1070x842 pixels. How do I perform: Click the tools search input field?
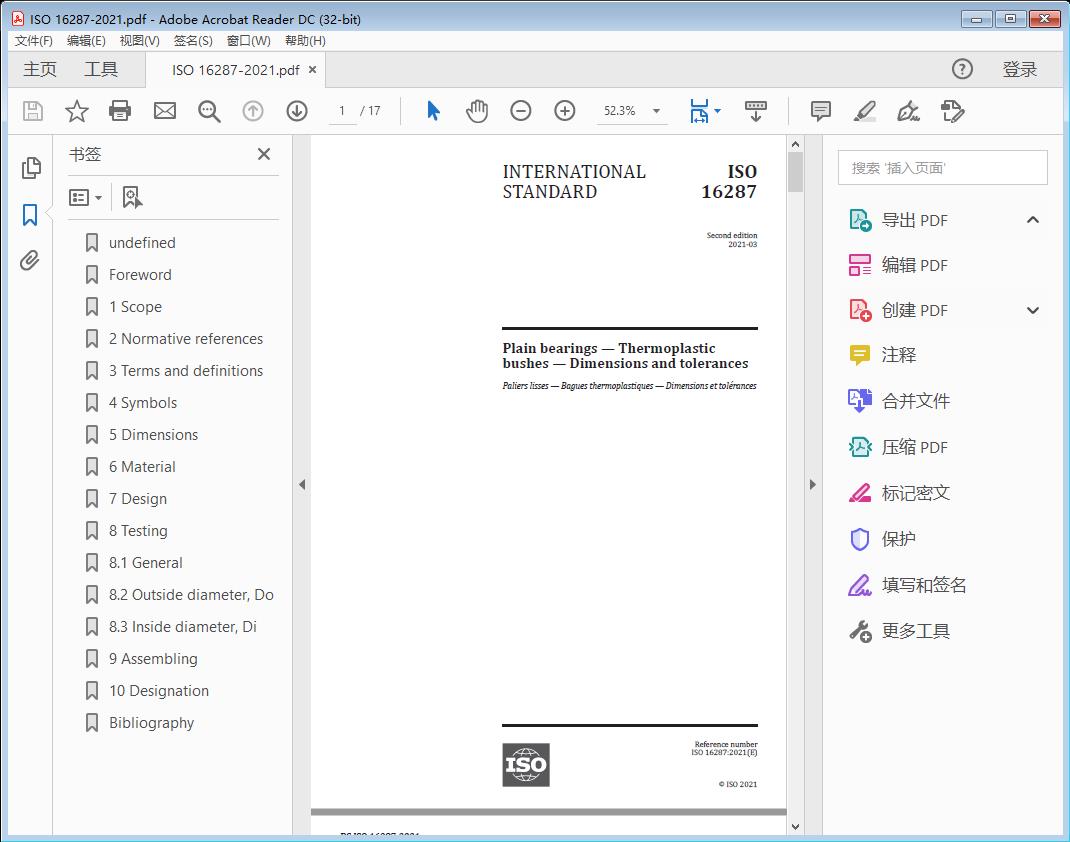942,168
